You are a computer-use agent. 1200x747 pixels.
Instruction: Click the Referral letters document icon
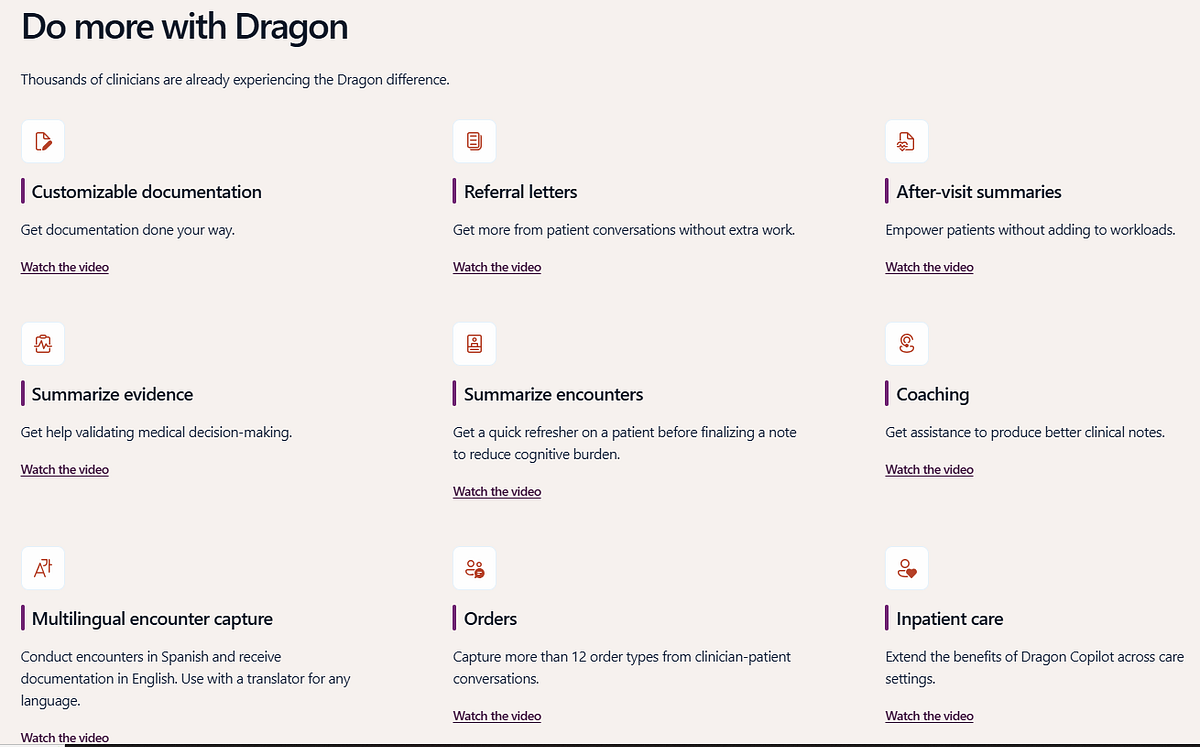(475, 141)
